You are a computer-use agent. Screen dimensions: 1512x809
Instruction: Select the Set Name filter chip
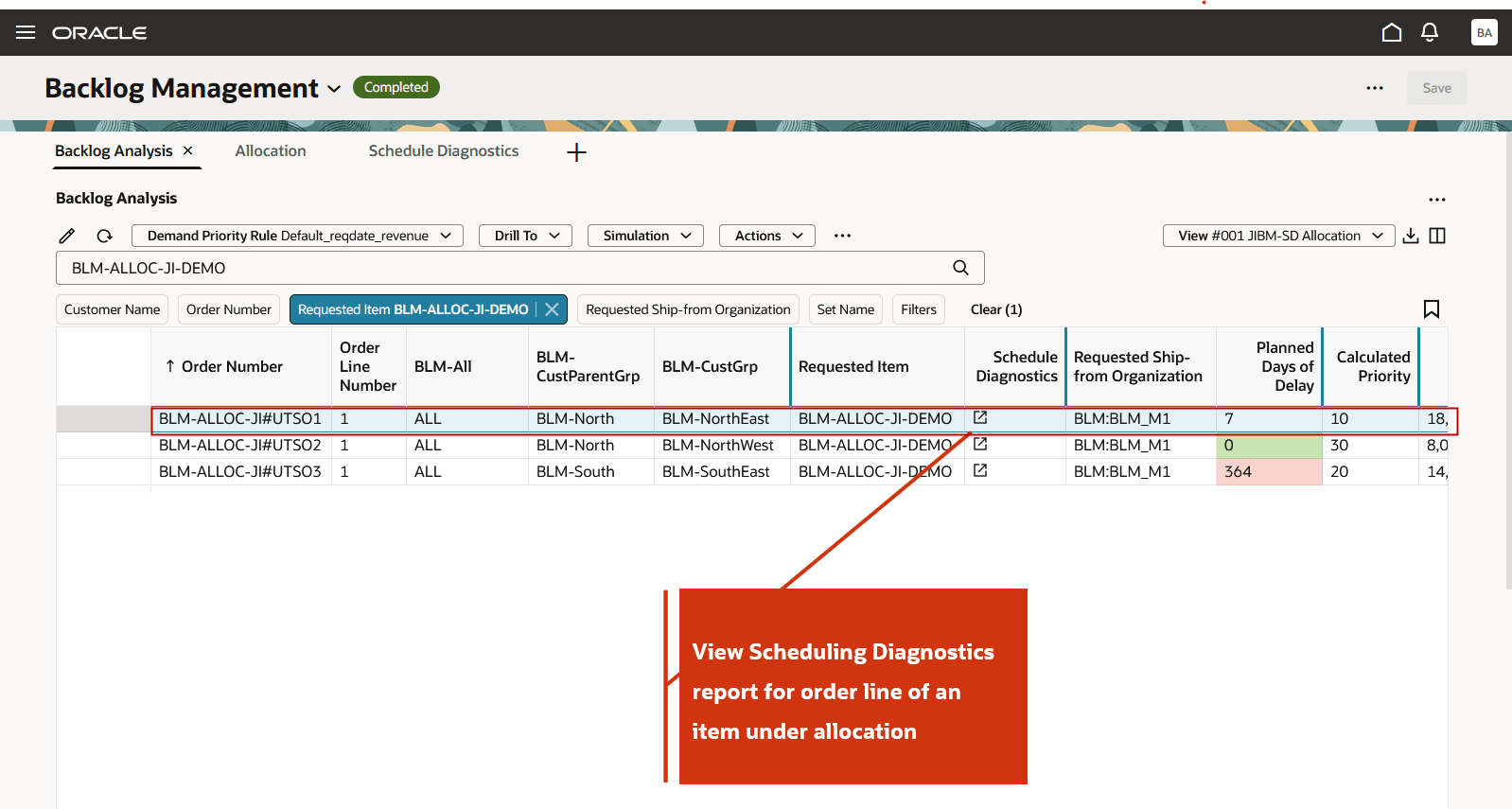click(846, 309)
